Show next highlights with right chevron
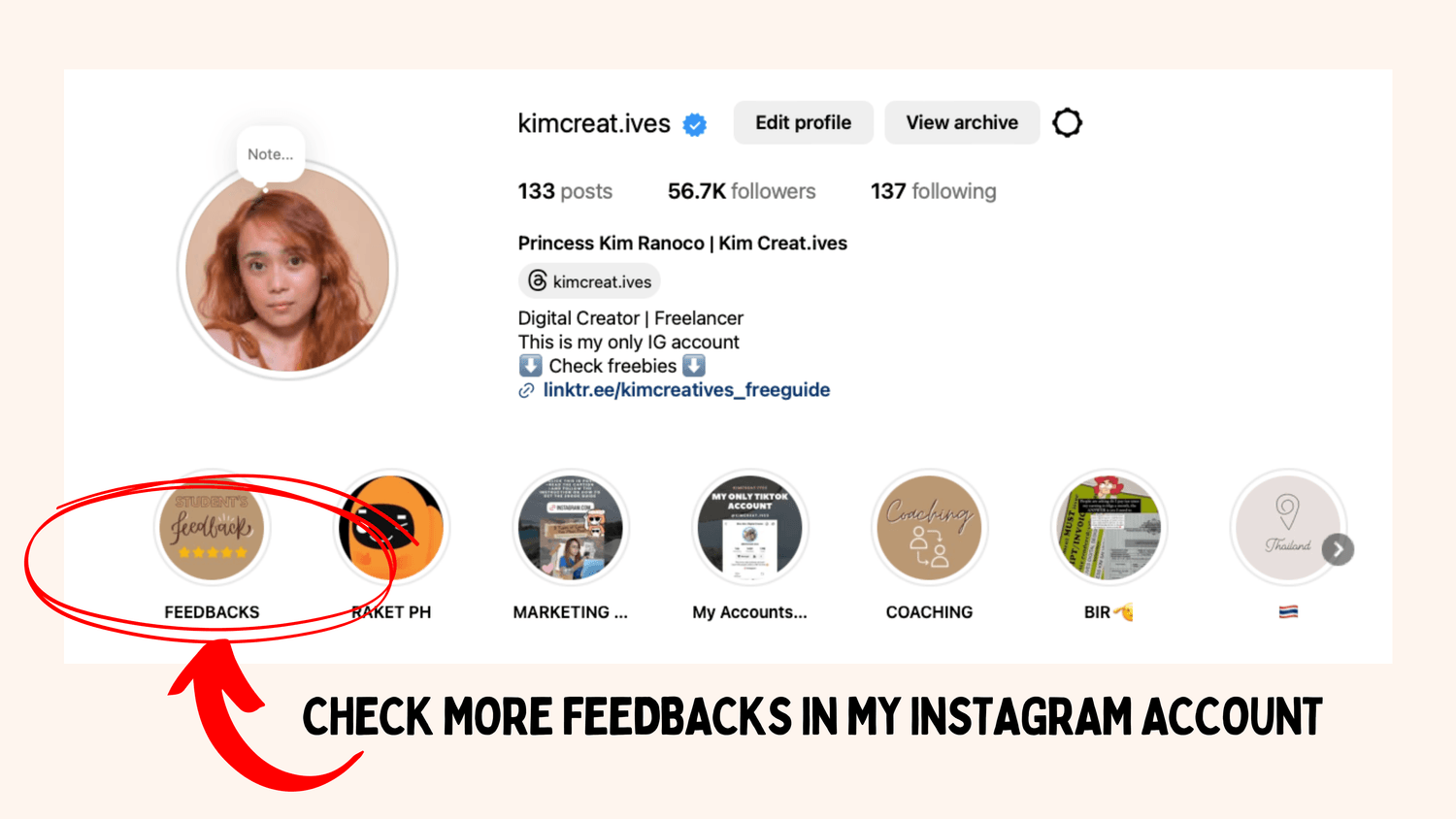This screenshot has width=1456, height=819. [1338, 549]
